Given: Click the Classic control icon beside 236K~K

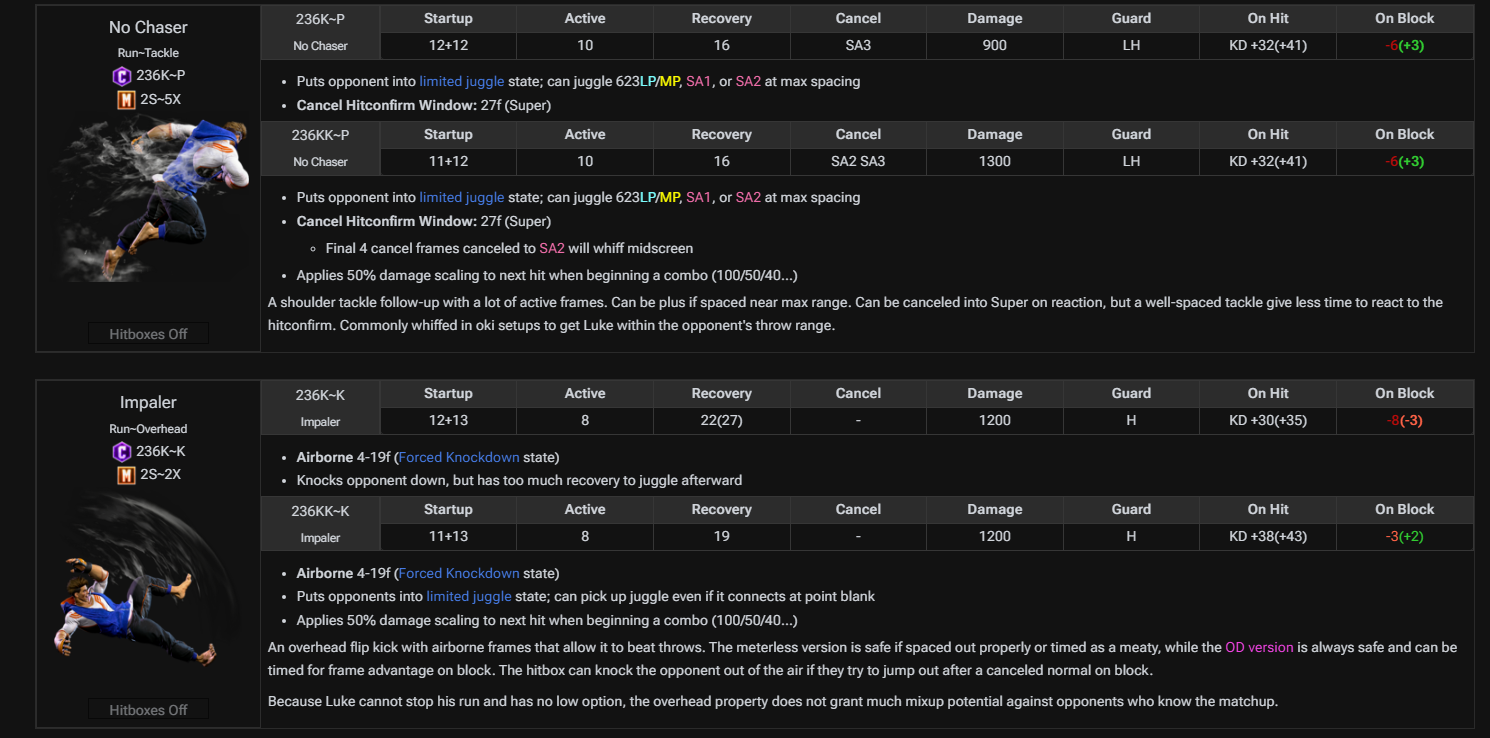Looking at the screenshot, I should (x=122, y=452).
